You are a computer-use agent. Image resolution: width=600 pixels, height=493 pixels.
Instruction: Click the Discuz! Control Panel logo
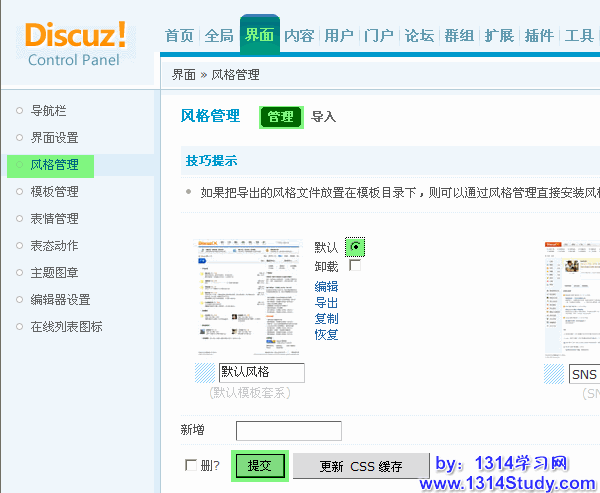click(76, 44)
